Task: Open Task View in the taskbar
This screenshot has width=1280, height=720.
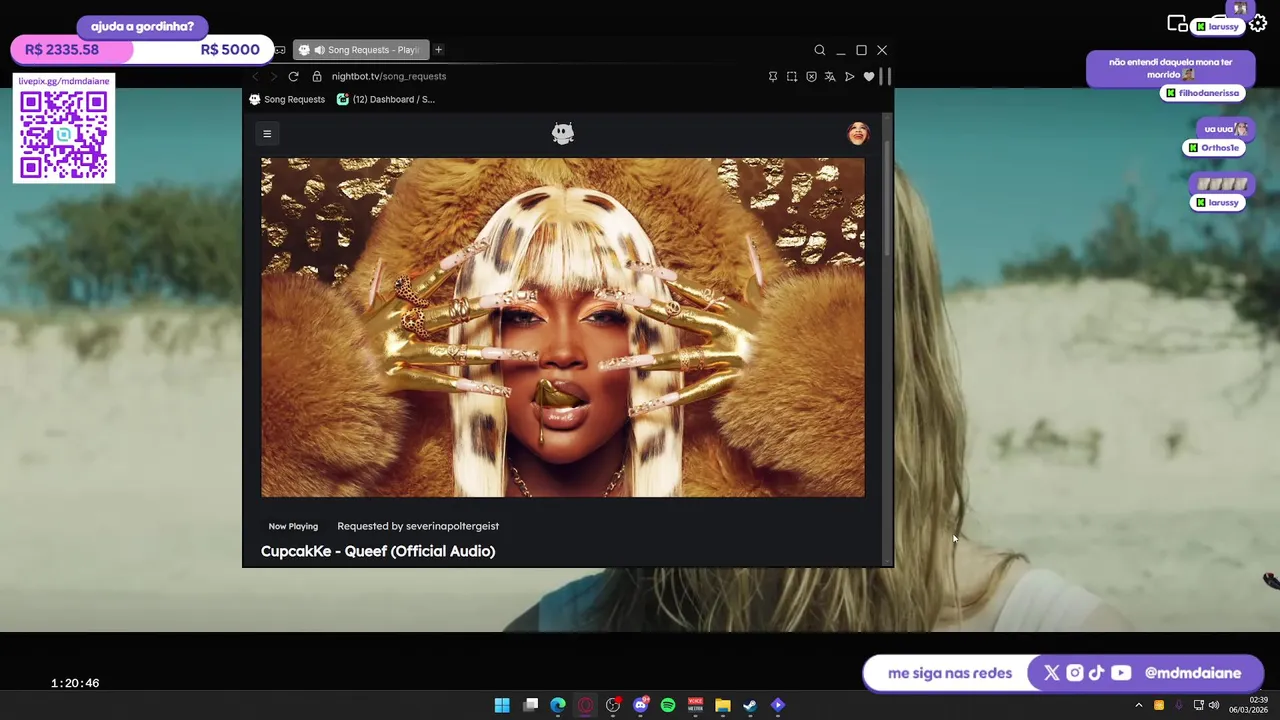Action: pos(531,705)
